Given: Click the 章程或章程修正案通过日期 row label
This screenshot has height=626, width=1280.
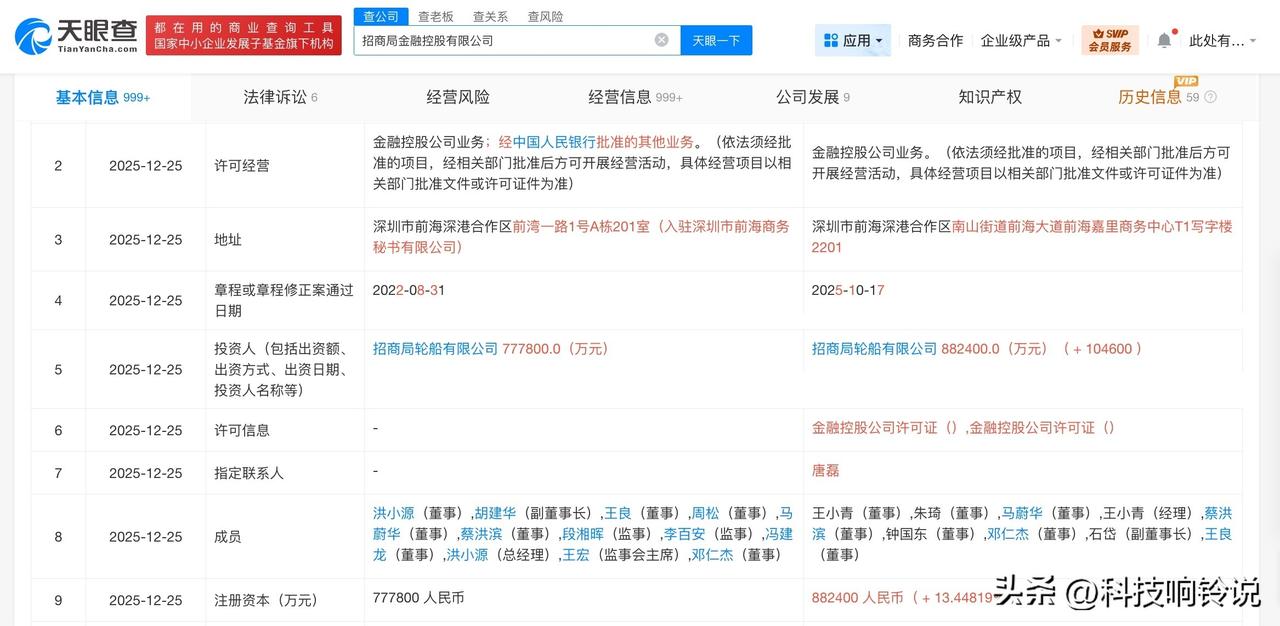Looking at the screenshot, I should pos(284,300).
